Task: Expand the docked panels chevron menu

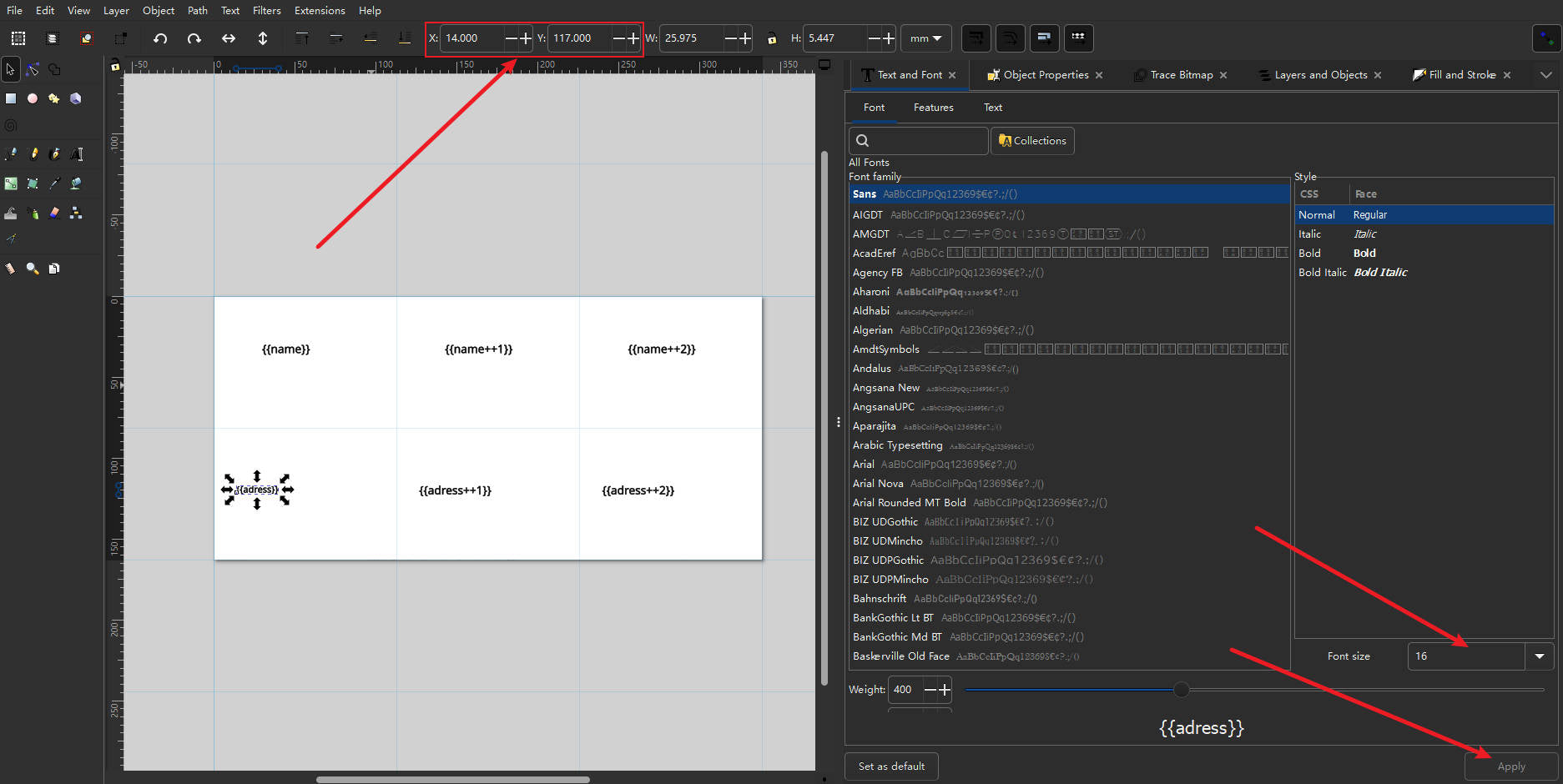Action: (x=1545, y=75)
